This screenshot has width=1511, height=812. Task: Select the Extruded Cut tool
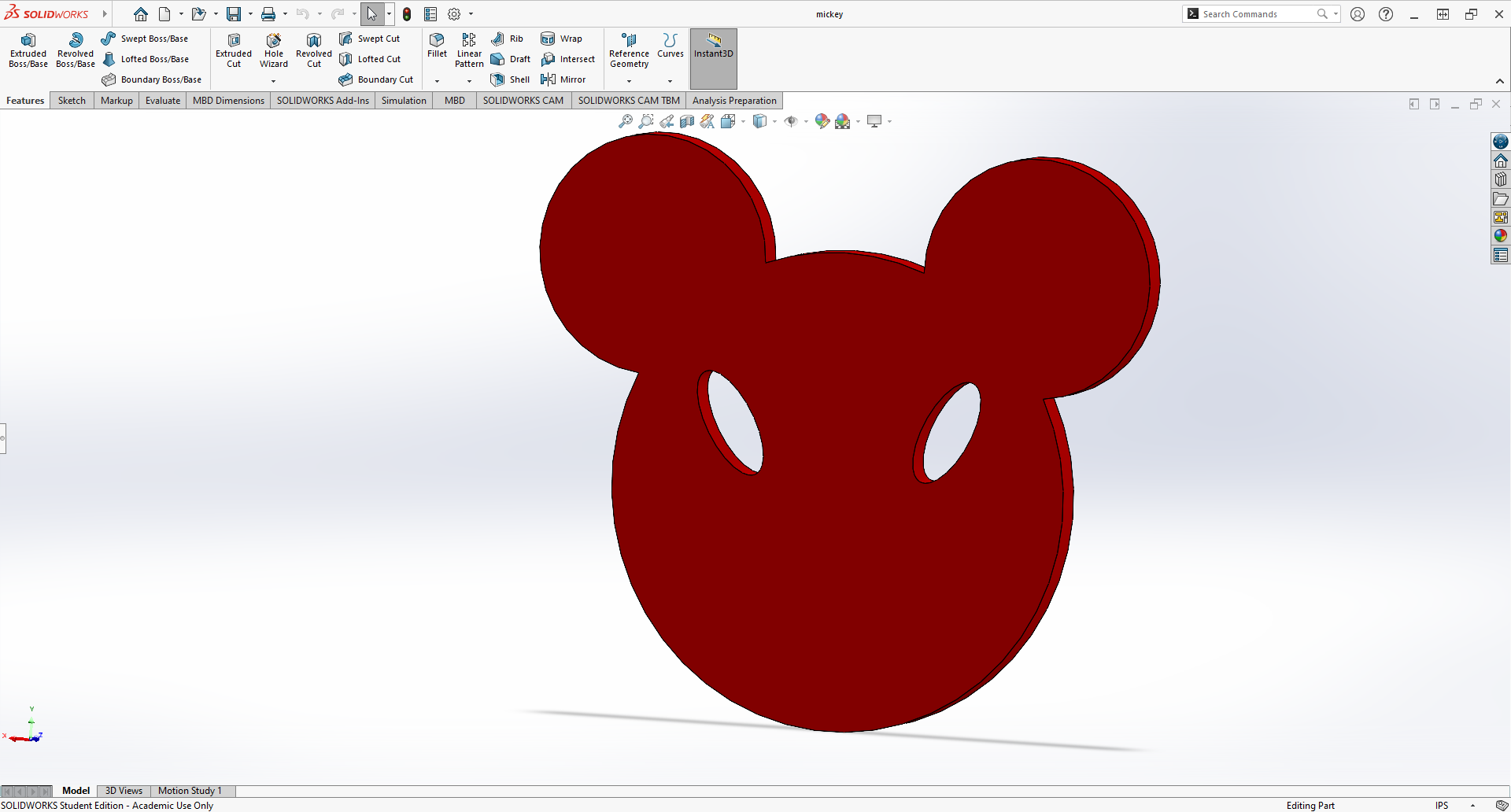(234, 50)
